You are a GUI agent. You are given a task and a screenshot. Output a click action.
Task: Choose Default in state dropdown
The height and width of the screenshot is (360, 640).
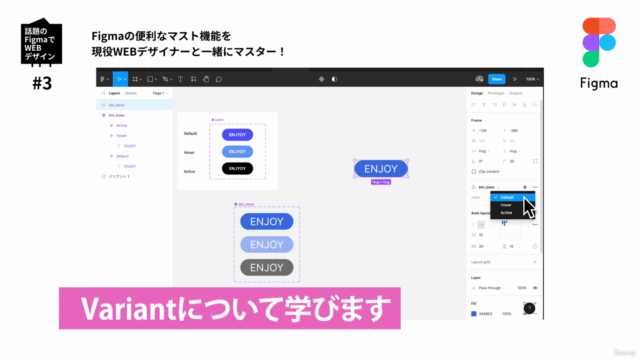(x=513, y=197)
